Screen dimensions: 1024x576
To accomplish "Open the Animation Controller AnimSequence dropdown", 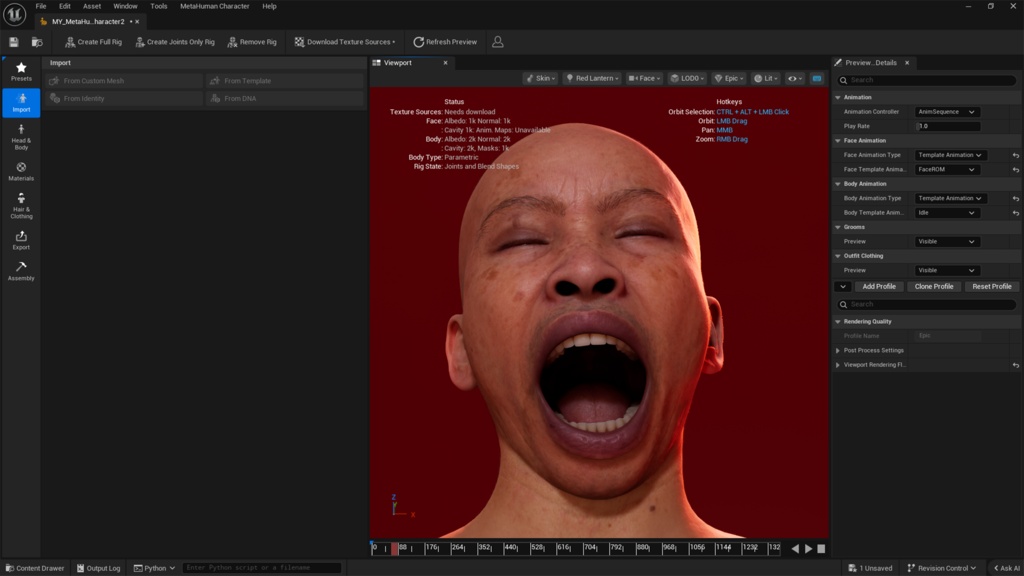I will [946, 112].
